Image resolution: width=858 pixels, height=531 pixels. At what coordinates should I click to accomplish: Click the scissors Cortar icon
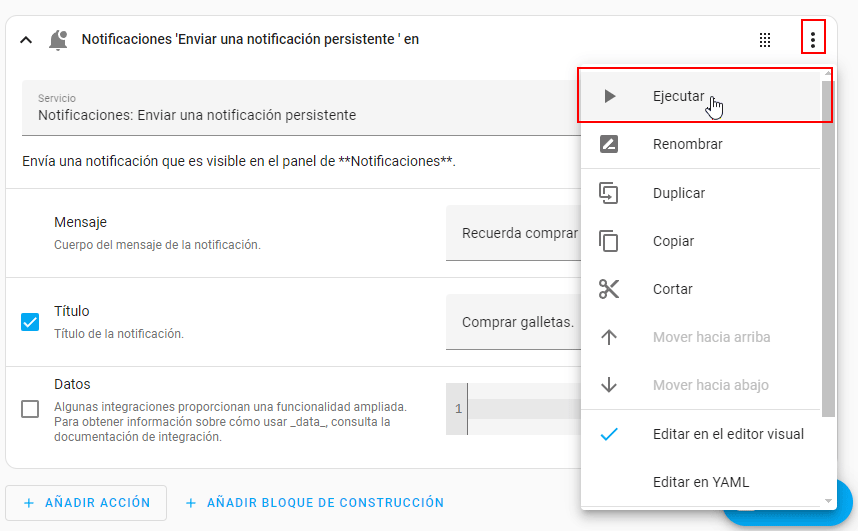(609, 289)
